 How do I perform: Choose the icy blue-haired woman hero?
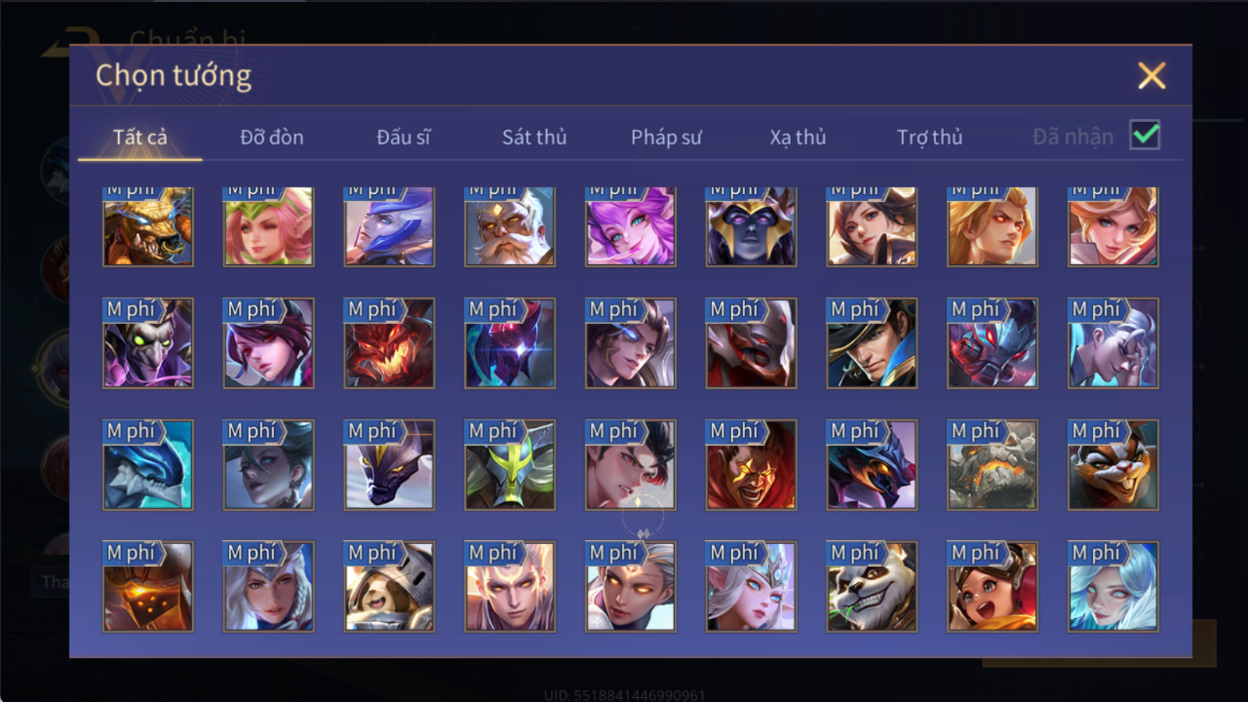[x=1113, y=587]
